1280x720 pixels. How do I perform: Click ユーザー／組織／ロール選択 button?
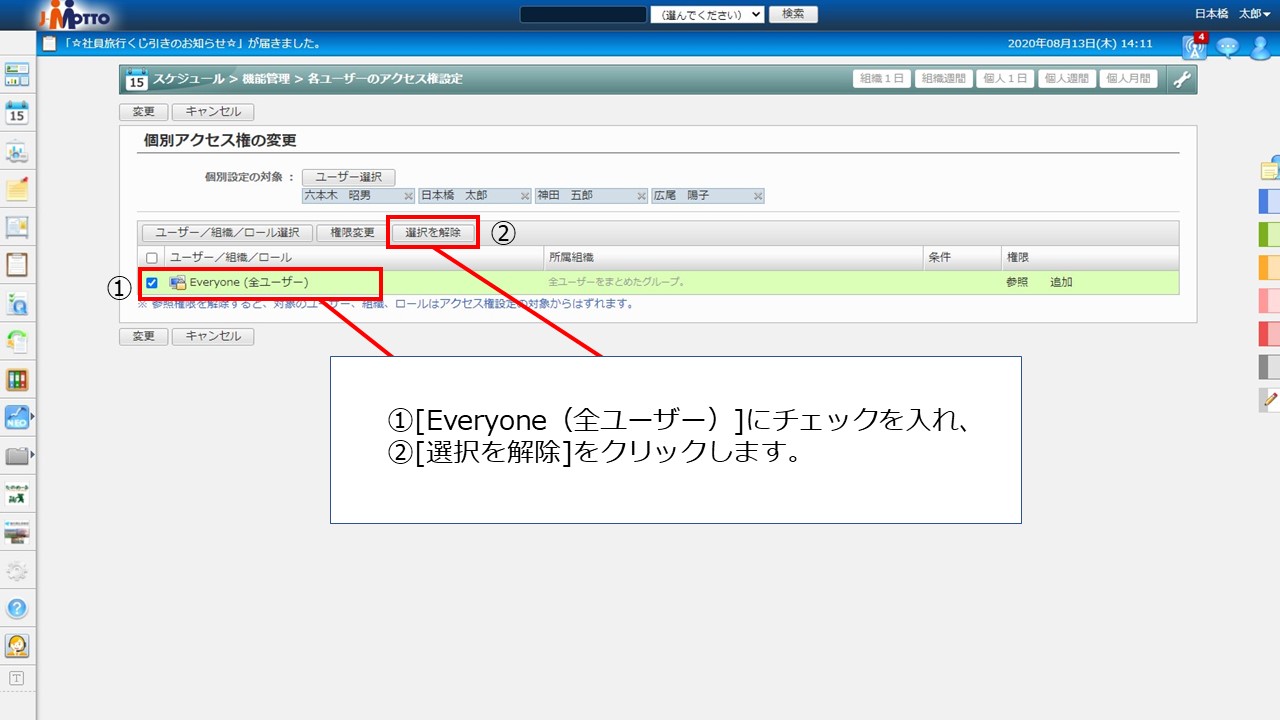click(227, 233)
